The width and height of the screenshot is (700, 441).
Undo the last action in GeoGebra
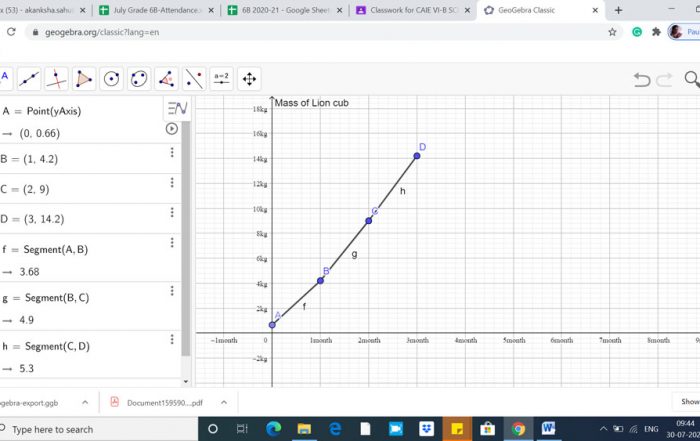[x=642, y=80]
